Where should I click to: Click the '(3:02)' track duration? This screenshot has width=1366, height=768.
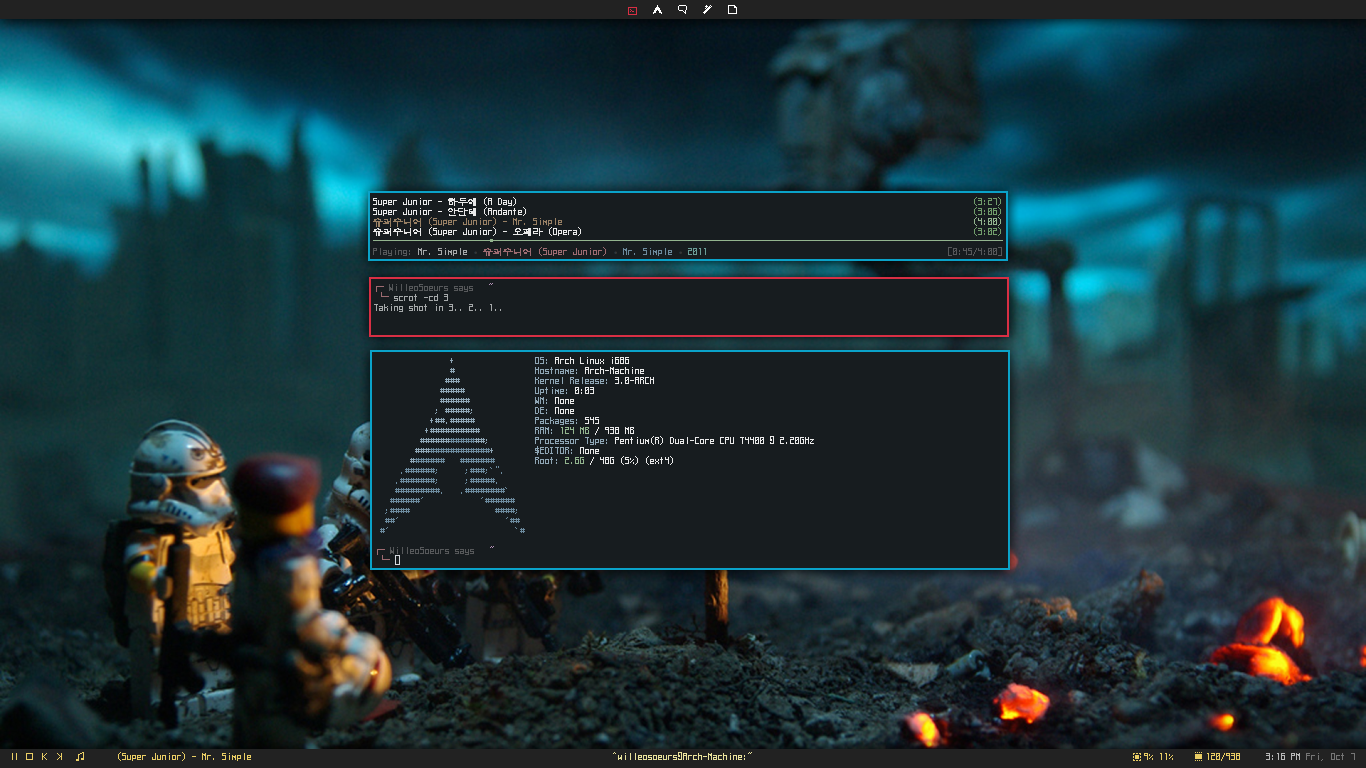point(988,232)
